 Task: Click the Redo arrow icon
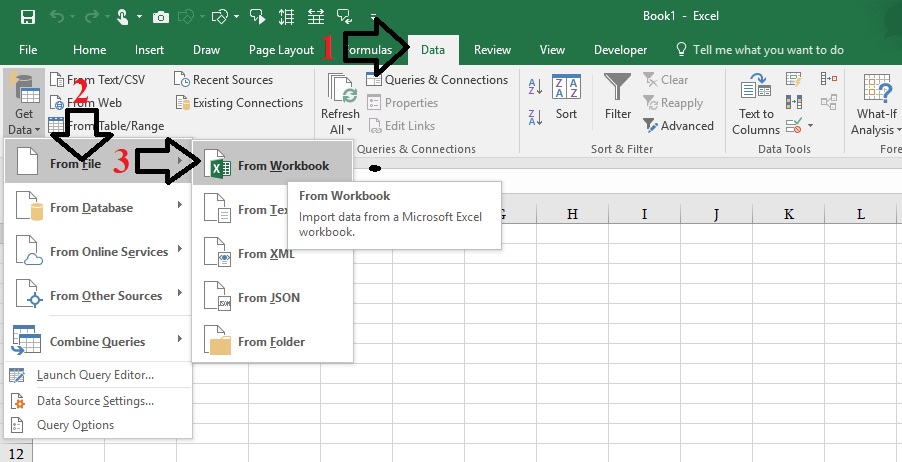coord(91,17)
